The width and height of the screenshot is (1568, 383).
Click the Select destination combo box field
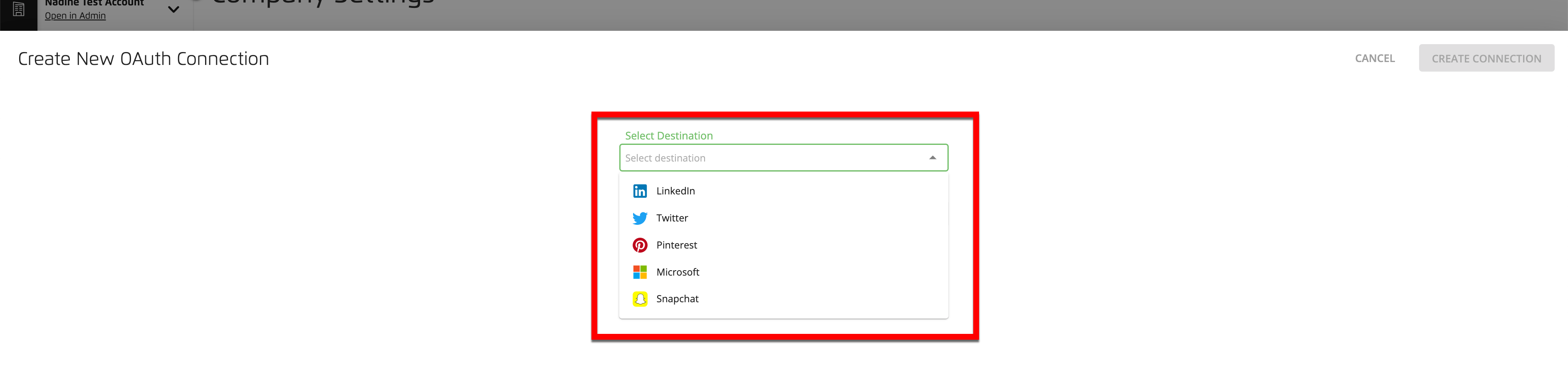point(784,158)
